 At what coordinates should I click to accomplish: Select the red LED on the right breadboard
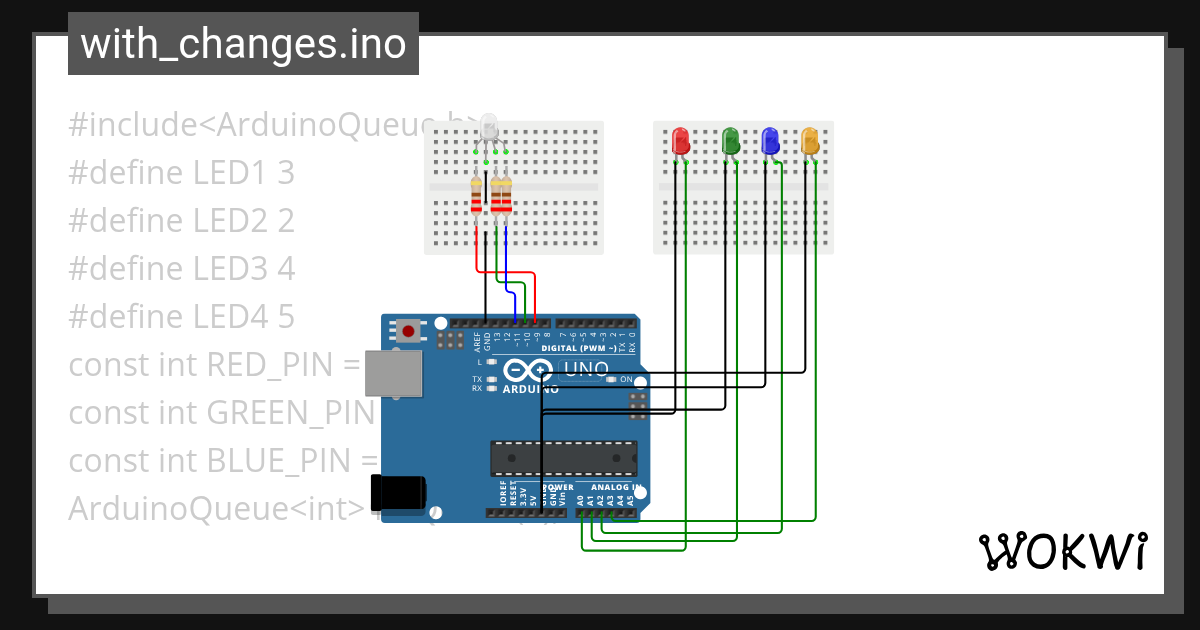pos(682,142)
